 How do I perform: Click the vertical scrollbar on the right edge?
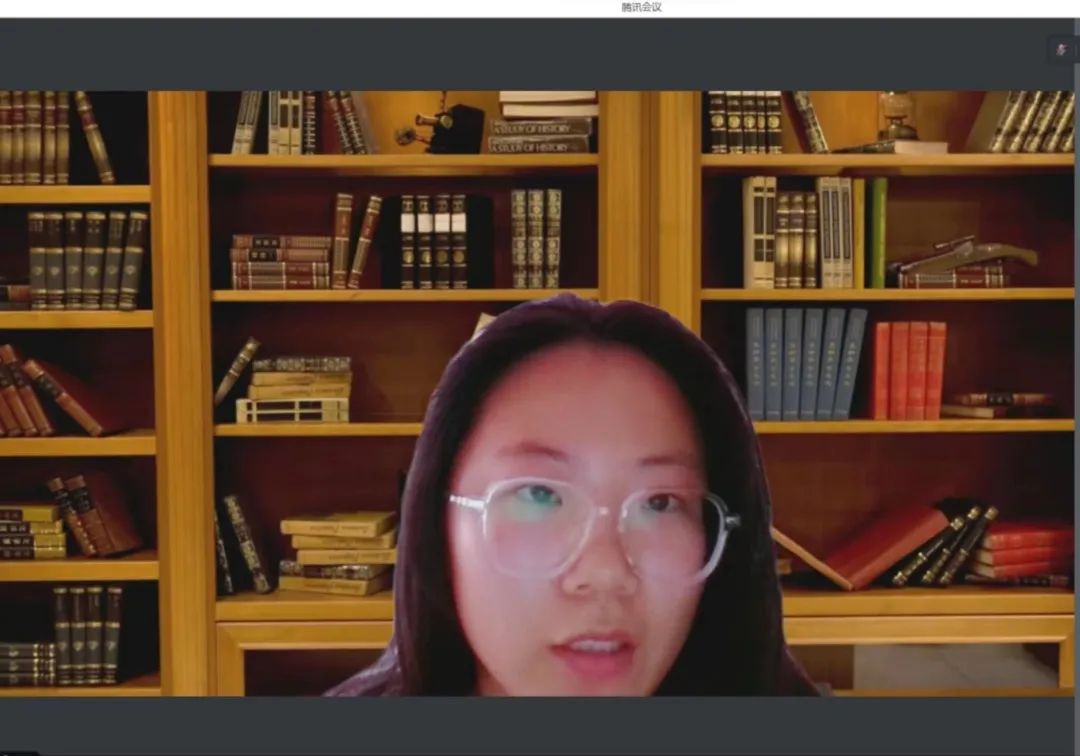coord(1076,400)
